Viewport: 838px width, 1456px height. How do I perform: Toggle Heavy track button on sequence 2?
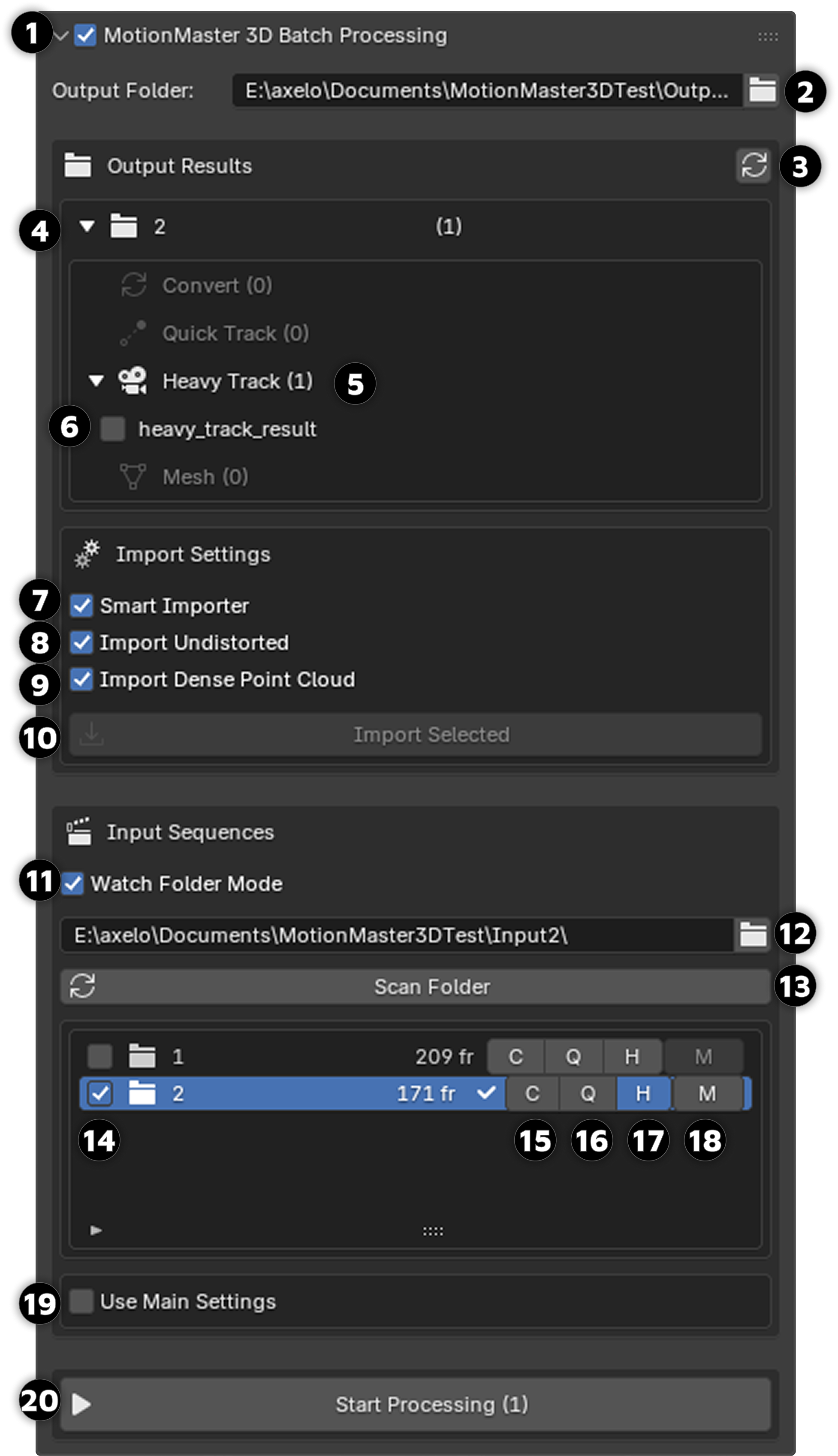[x=643, y=1093]
